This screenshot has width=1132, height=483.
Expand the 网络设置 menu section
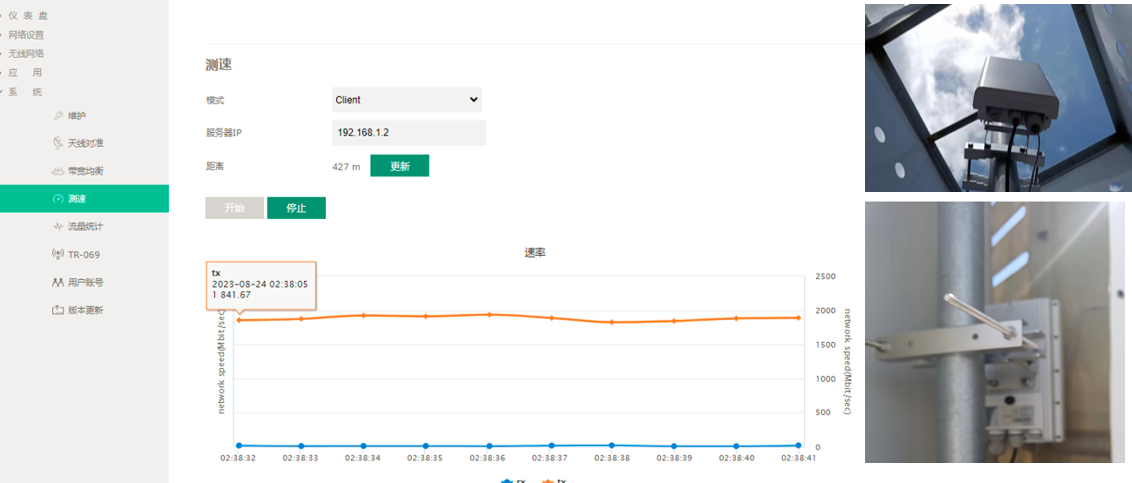[26, 34]
